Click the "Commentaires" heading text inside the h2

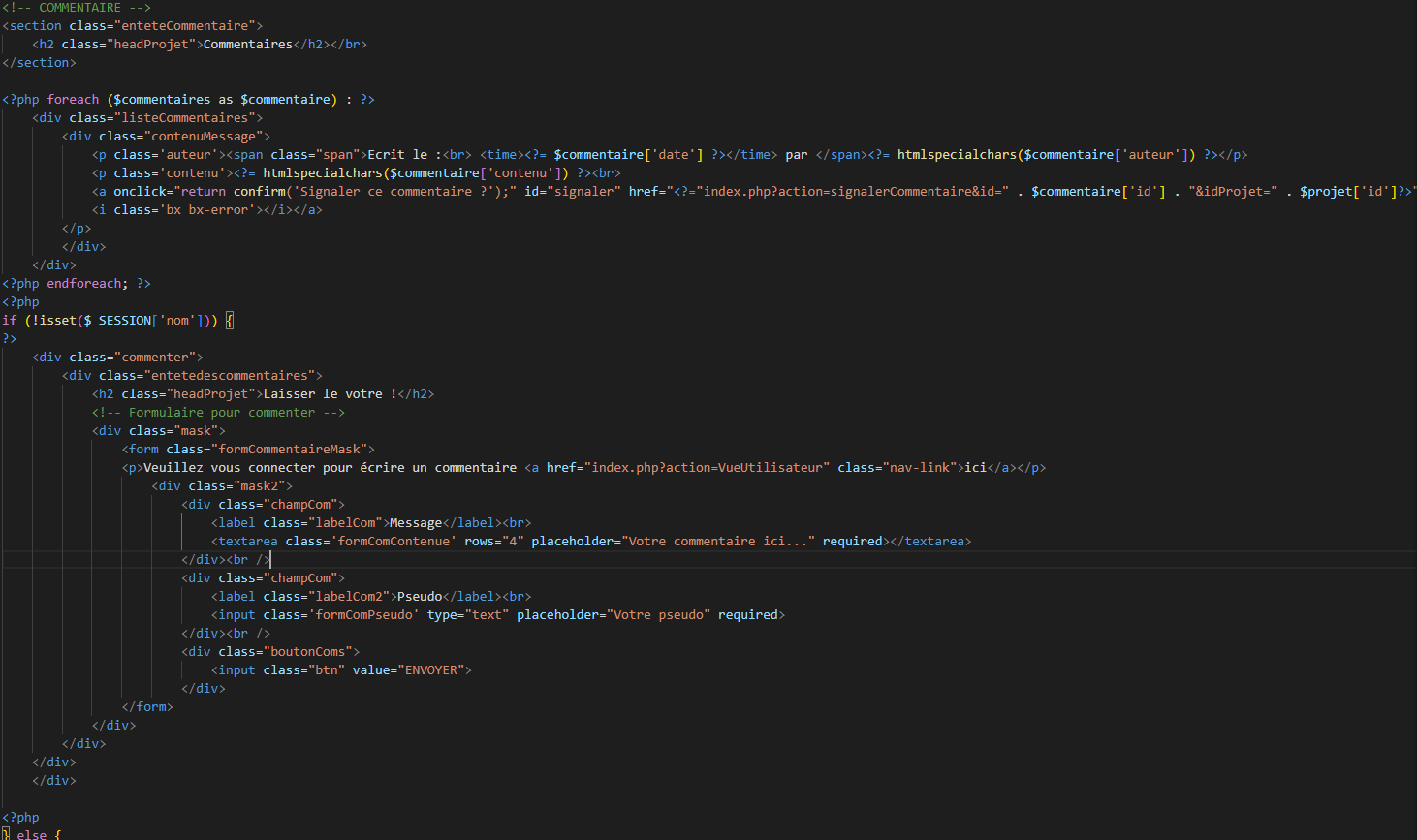248,45
